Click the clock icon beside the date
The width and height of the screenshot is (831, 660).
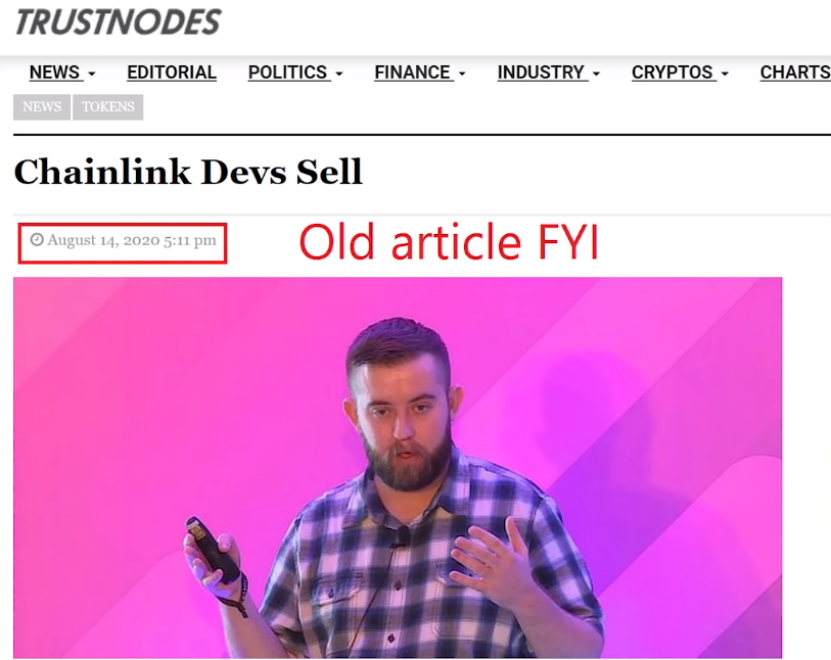(x=37, y=240)
